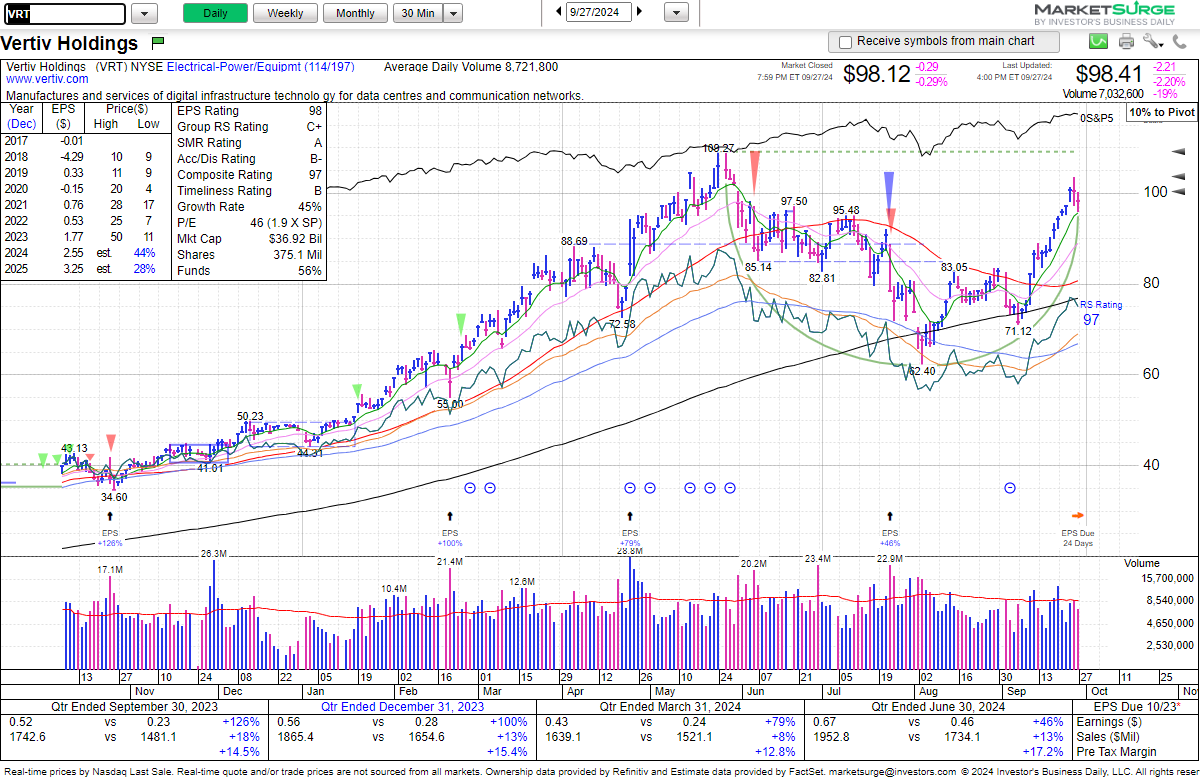This screenshot has height=782, width=1200.
Task: Advance to next date with right arrow
Action: 640,12
